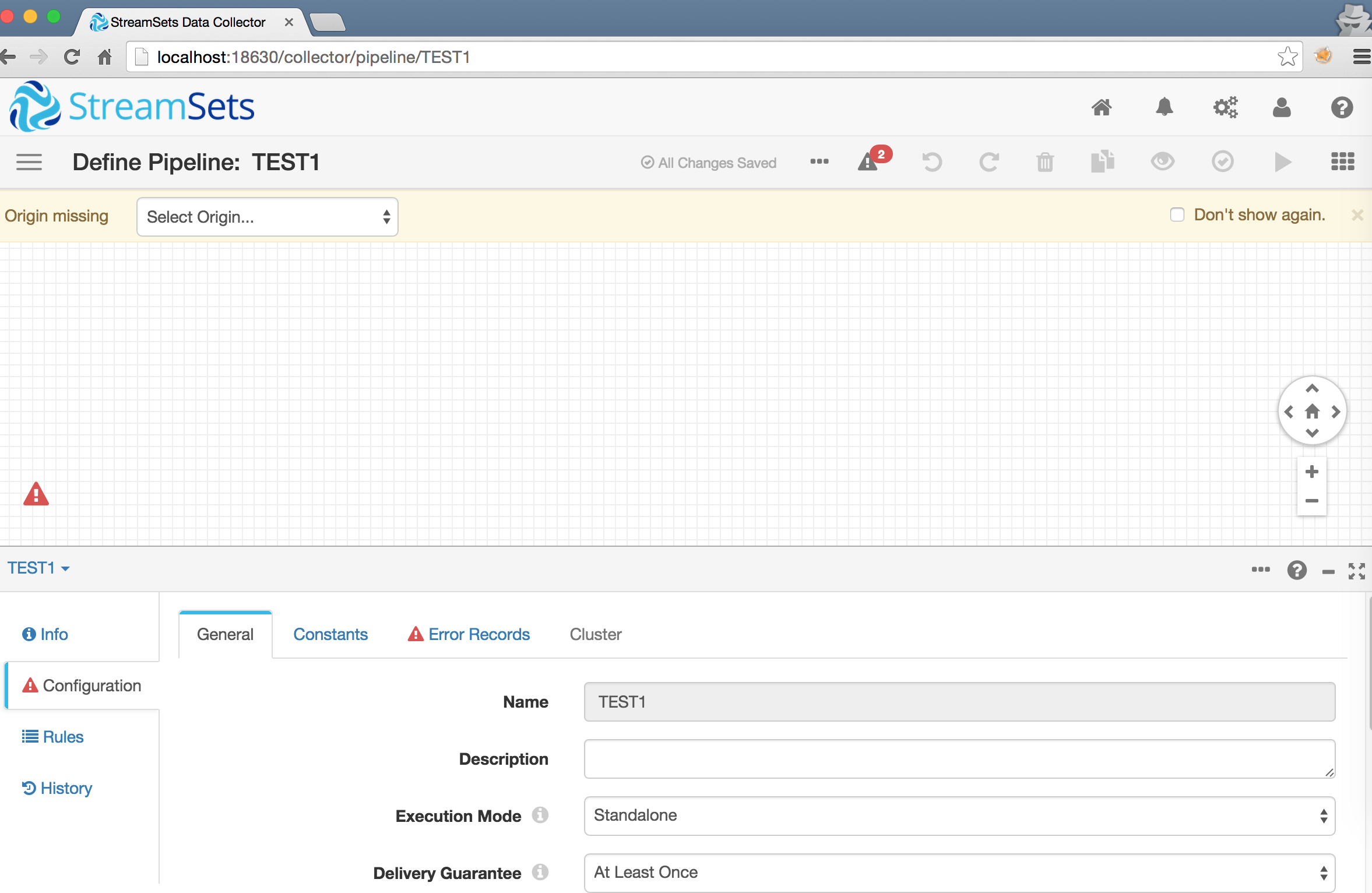Toggle the pipeline library hamburger icon
1372x893 pixels.
point(29,162)
